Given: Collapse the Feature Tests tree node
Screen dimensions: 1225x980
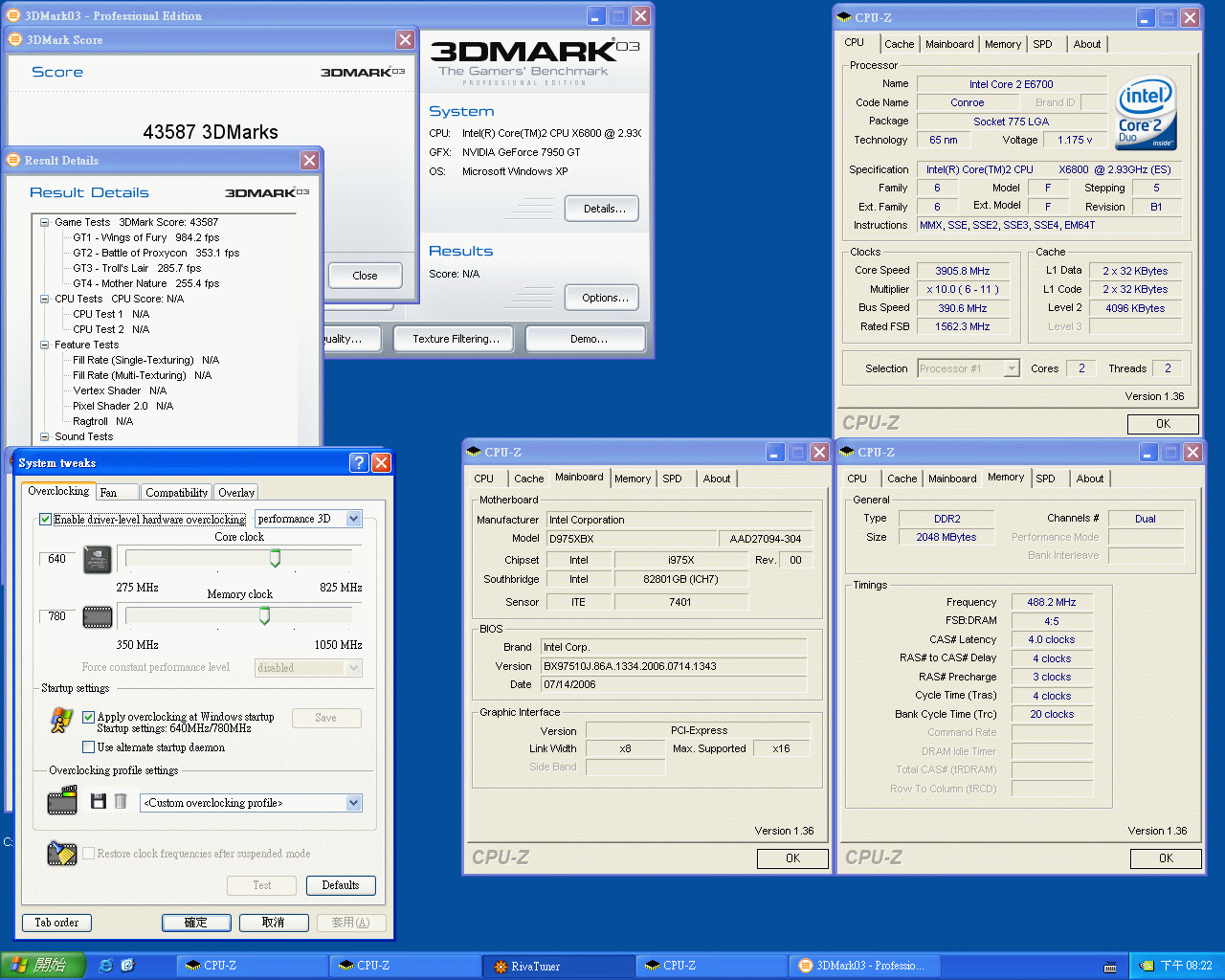Looking at the screenshot, I should click(x=44, y=345).
